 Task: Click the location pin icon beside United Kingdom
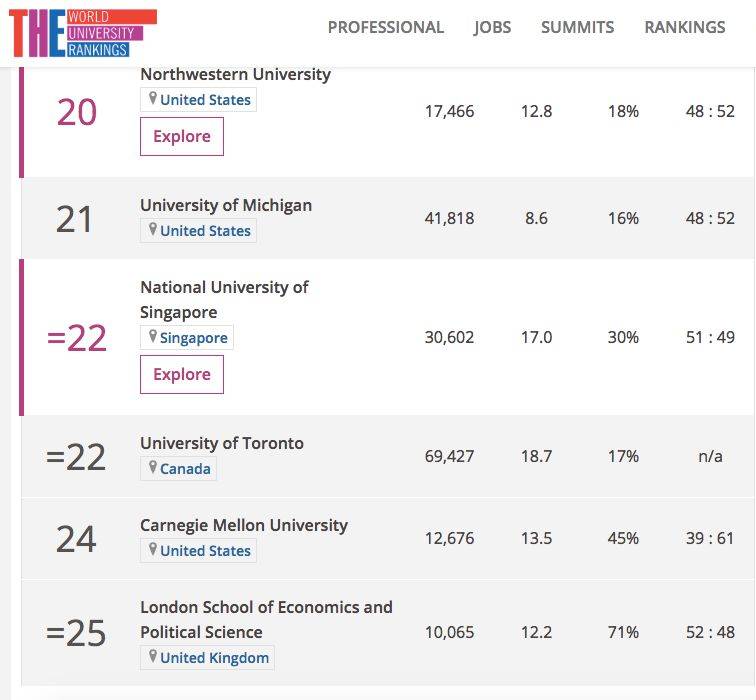[x=153, y=657]
